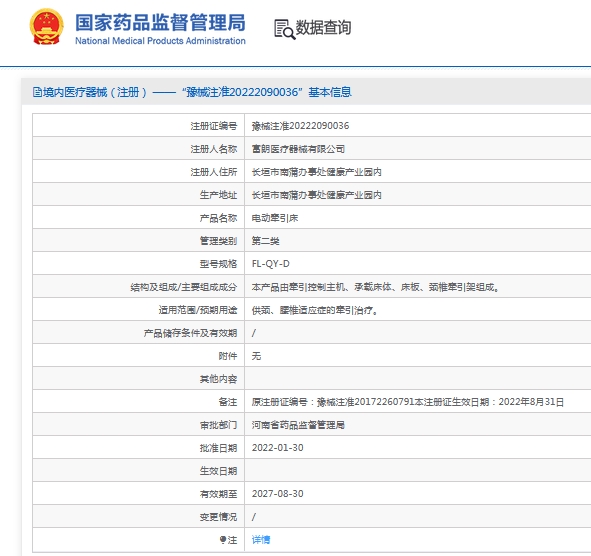
Task: Click the 变更情况 row label
Action: (218, 517)
